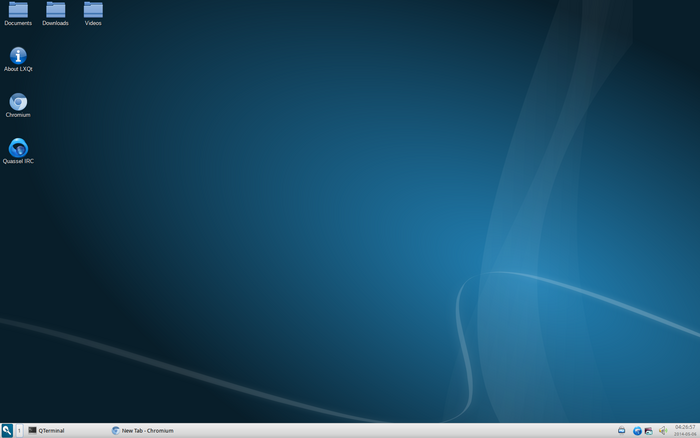Click the tray icon left of volume
This screenshot has height=438, width=700.
[649, 431]
